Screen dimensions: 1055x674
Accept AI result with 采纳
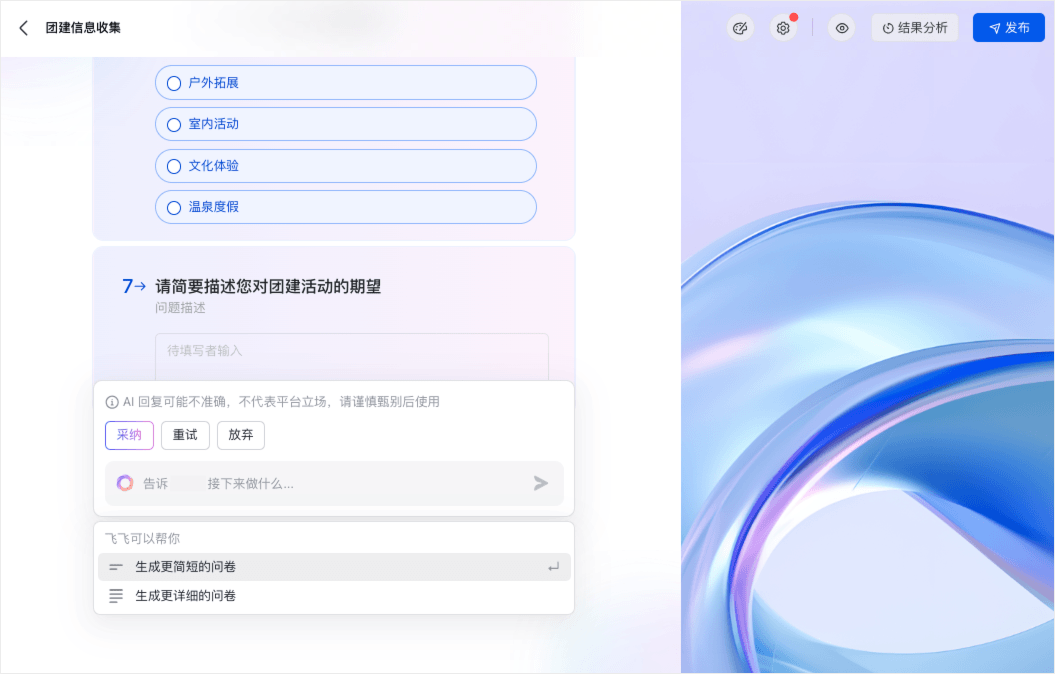click(x=129, y=435)
